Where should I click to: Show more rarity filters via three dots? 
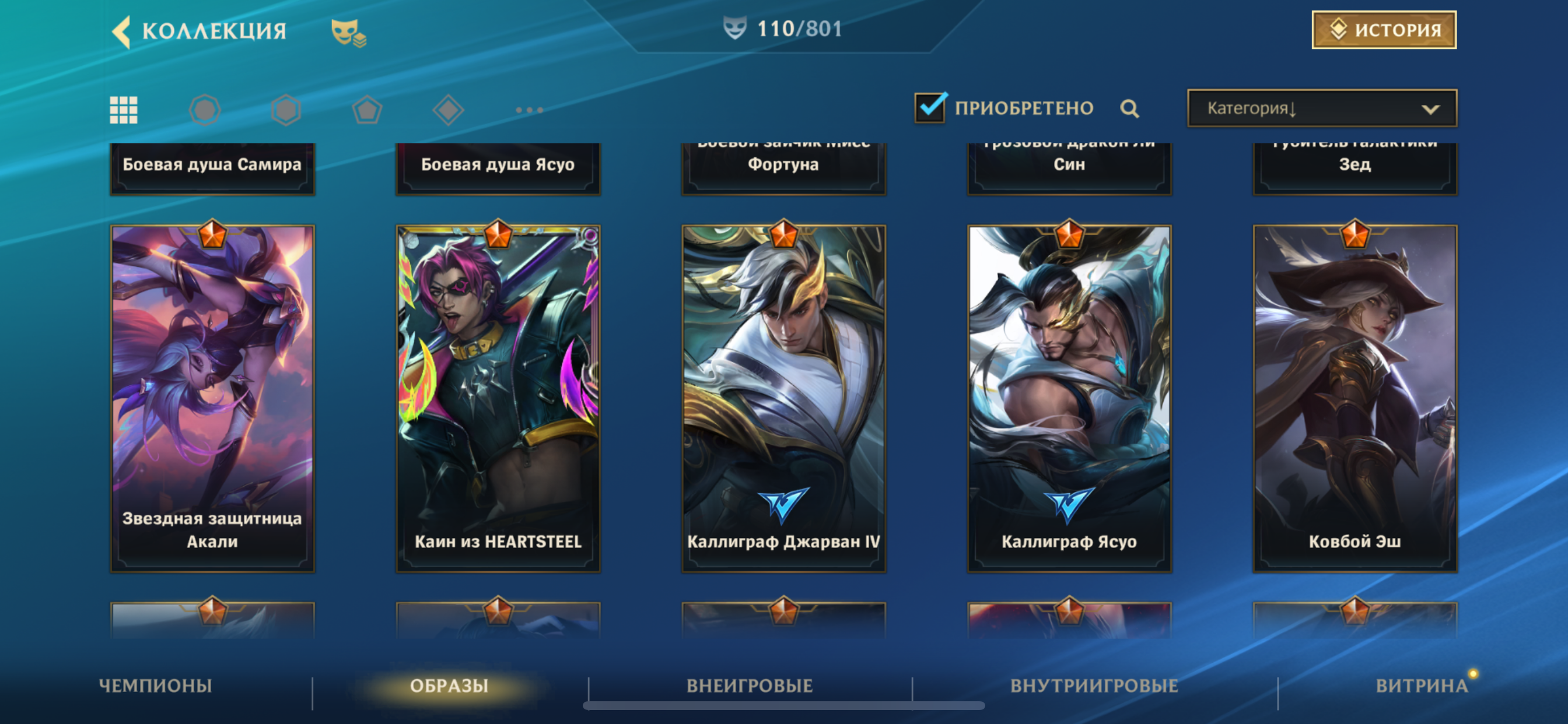click(529, 110)
